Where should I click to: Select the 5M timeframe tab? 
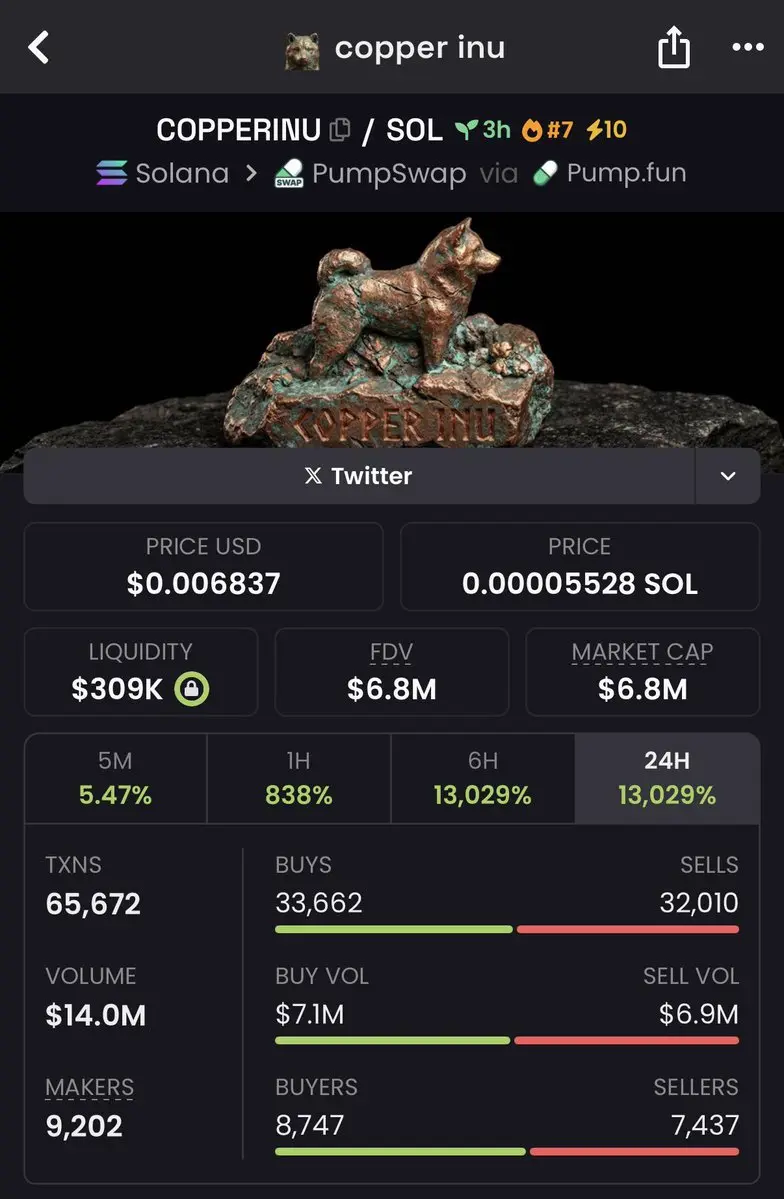[115, 778]
